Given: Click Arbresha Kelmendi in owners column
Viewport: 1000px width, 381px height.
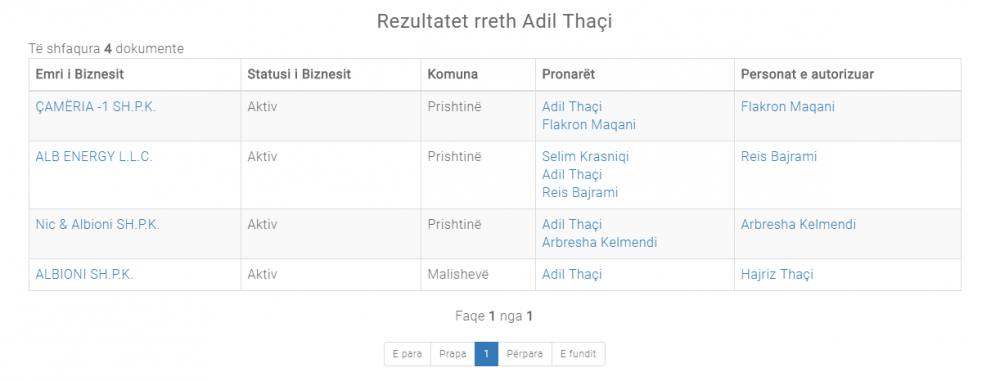Looking at the screenshot, I should (599, 243).
